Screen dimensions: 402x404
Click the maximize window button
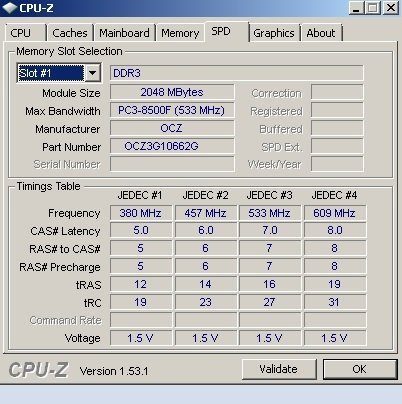click(x=373, y=8)
